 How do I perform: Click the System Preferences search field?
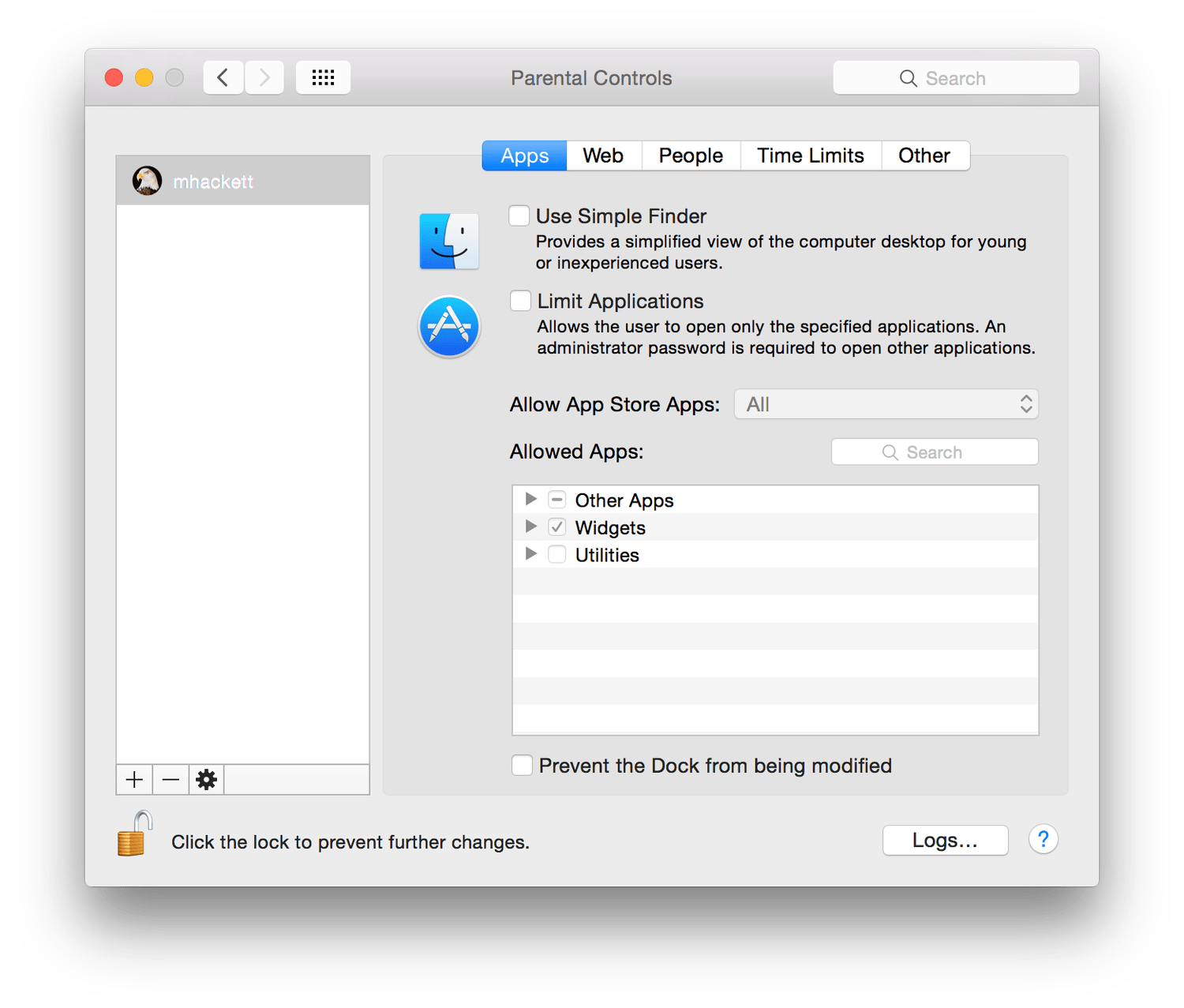956,78
